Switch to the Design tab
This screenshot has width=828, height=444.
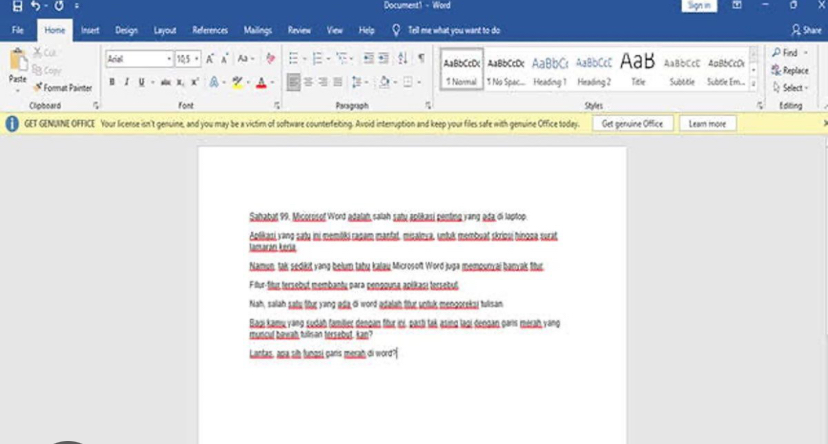126,31
